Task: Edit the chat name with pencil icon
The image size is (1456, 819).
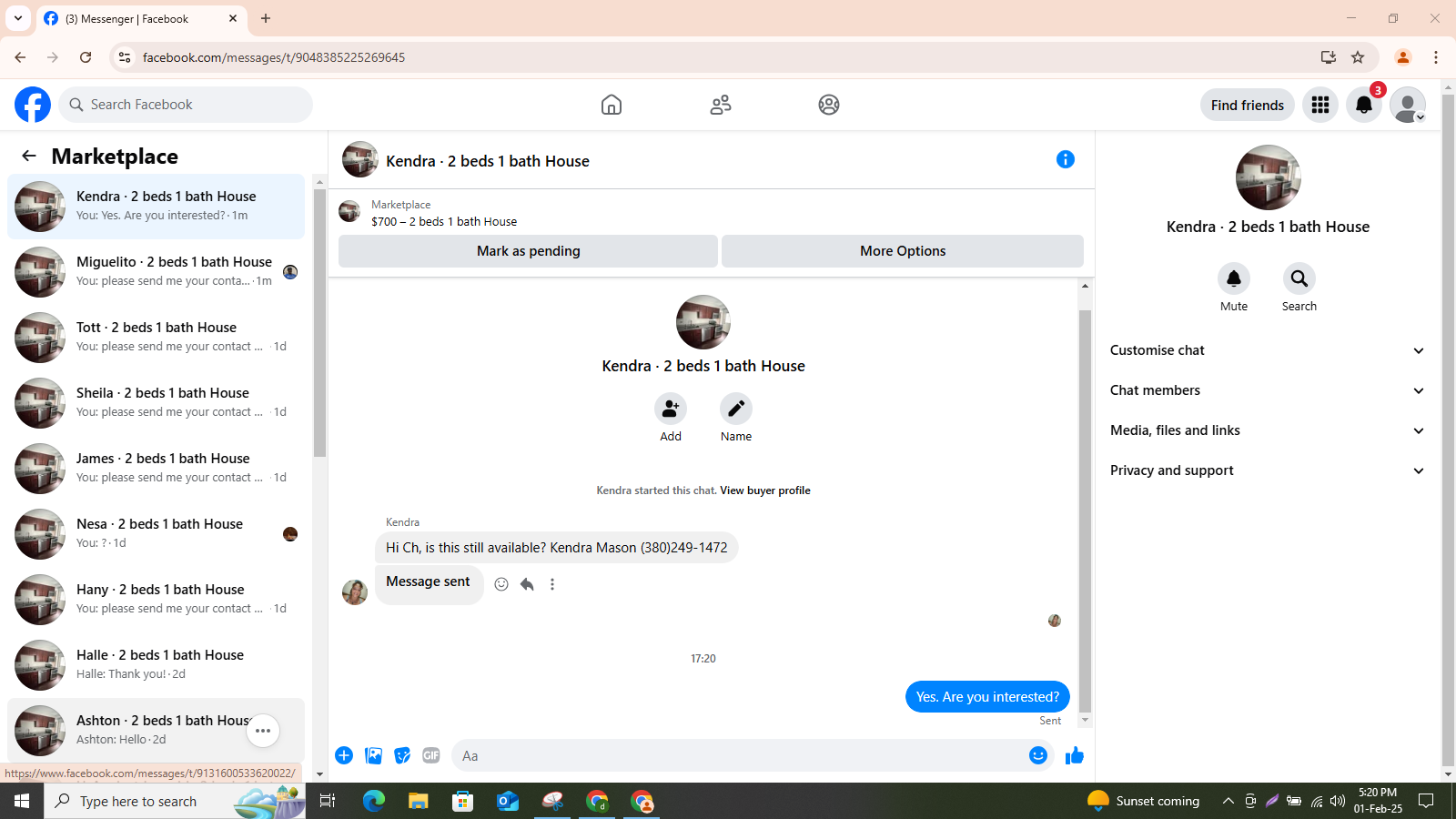Action: [x=736, y=409]
